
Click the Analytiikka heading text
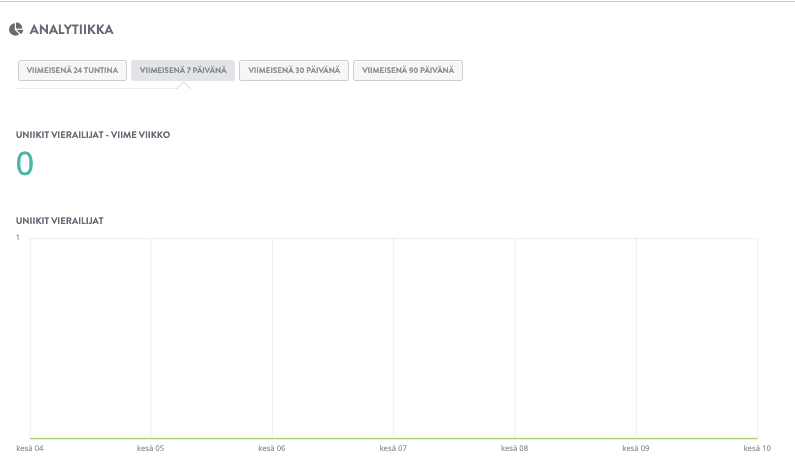pyautogui.click(x=71, y=30)
